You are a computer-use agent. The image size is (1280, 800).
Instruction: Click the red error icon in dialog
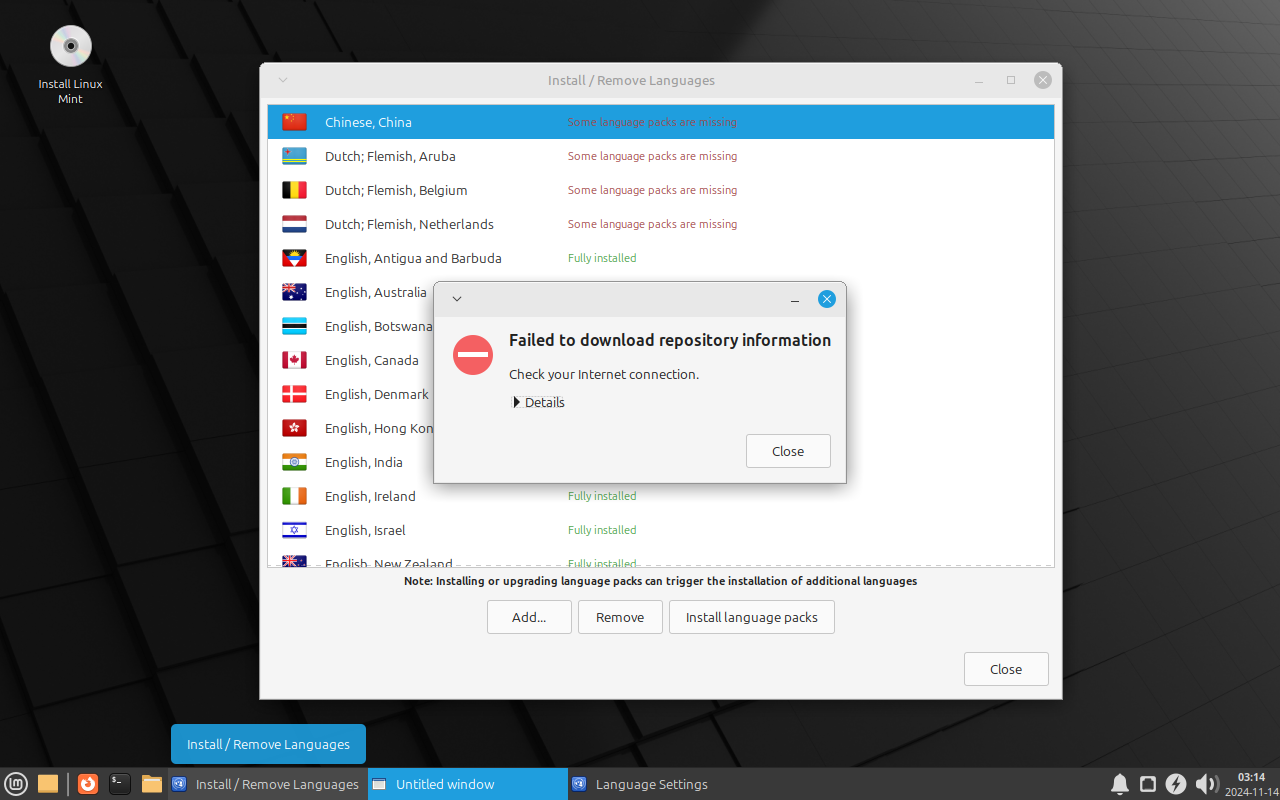pyautogui.click(x=473, y=355)
